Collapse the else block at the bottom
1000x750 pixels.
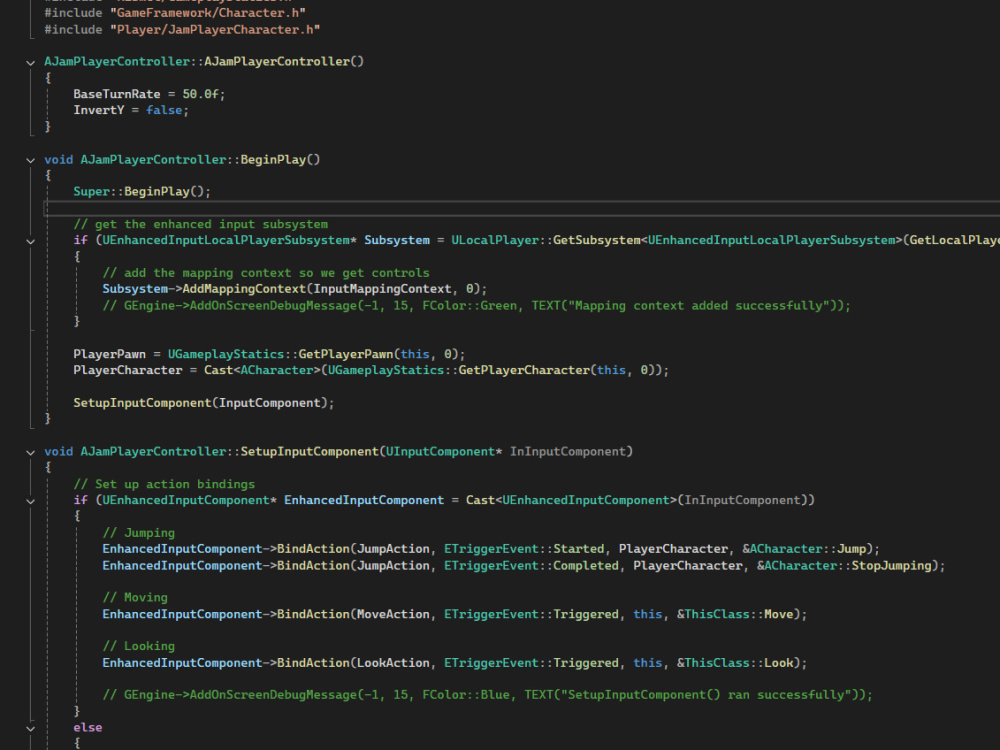(30, 728)
